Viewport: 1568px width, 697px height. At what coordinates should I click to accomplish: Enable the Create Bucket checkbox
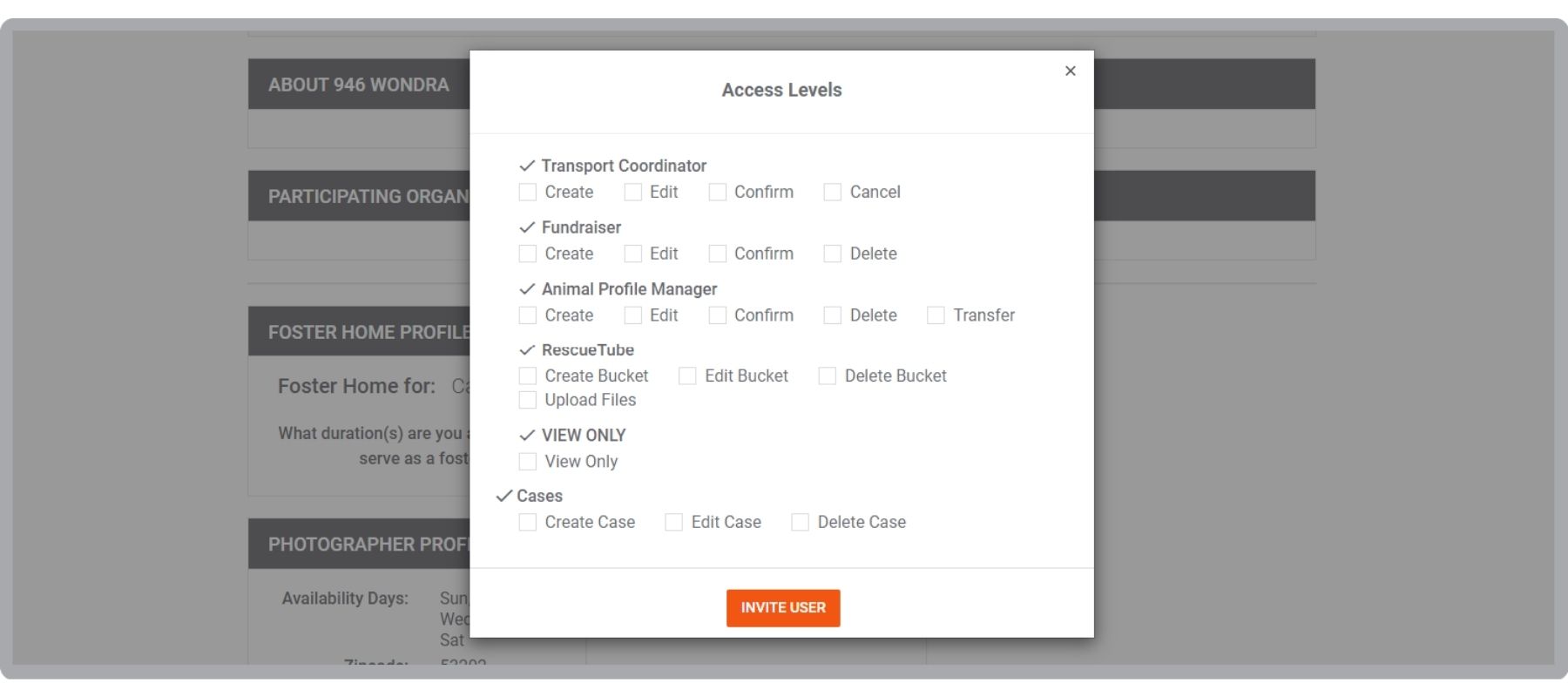point(528,376)
